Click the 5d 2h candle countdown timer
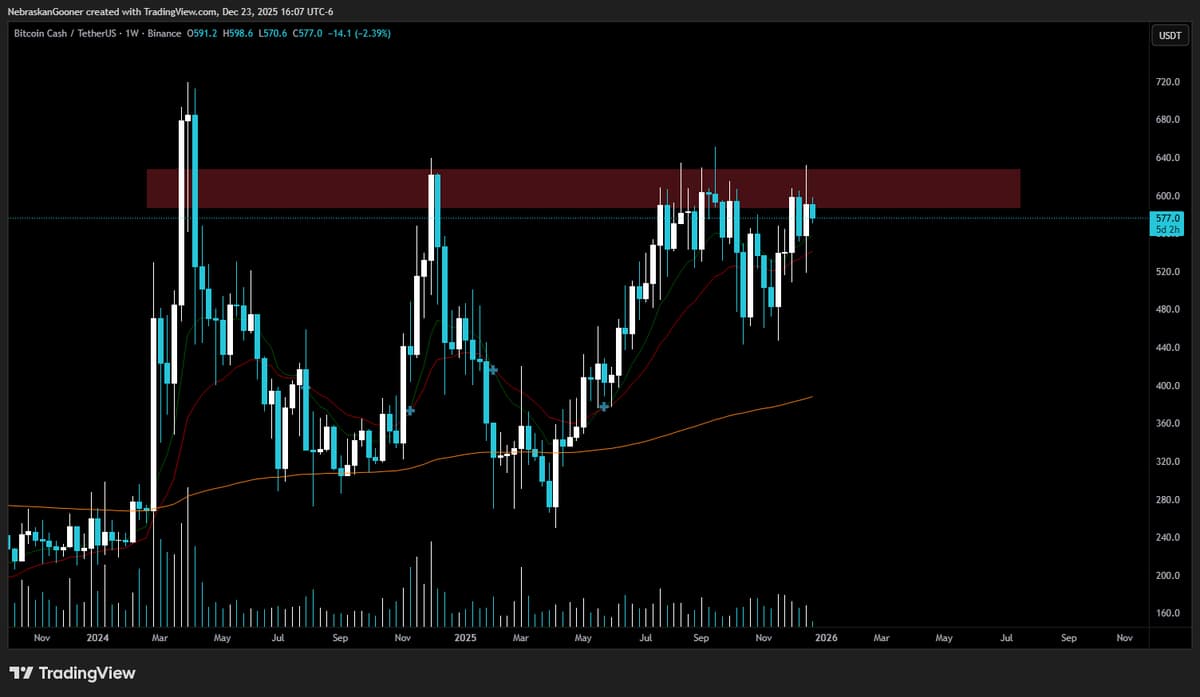1200x697 pixels. coord(1167,229)
